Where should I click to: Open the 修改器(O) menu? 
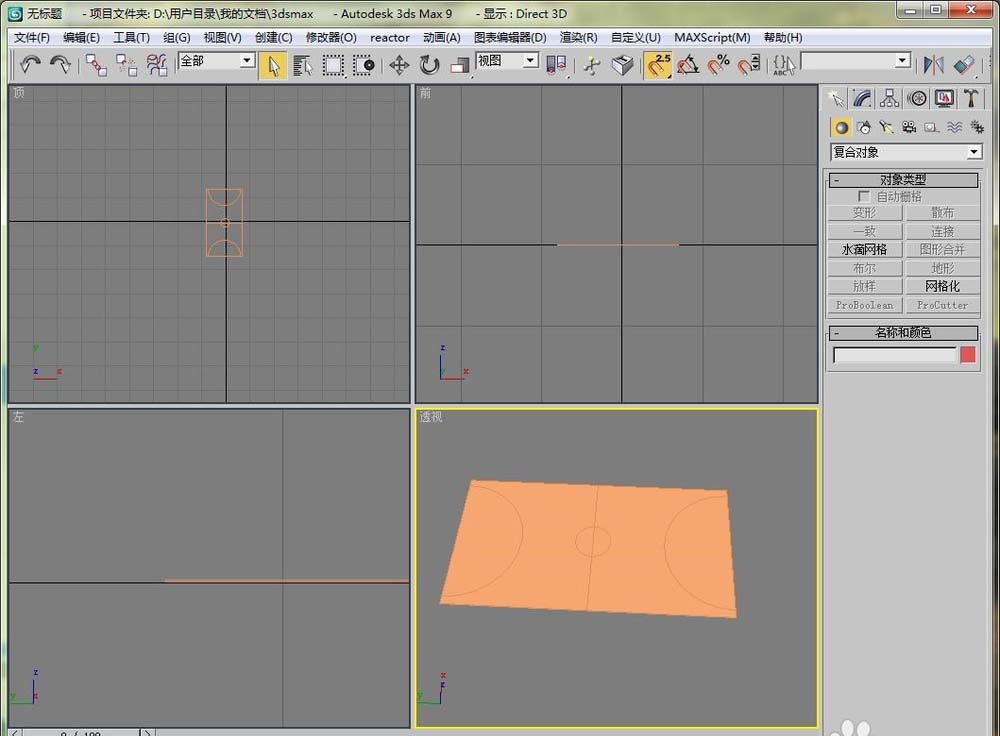330,38
